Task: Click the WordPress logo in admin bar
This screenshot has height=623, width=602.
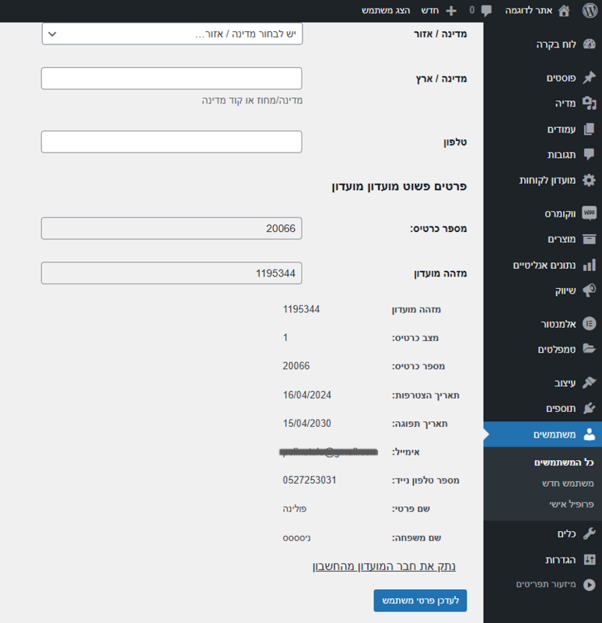Action: pyautogui.click(x=589, y=10)
